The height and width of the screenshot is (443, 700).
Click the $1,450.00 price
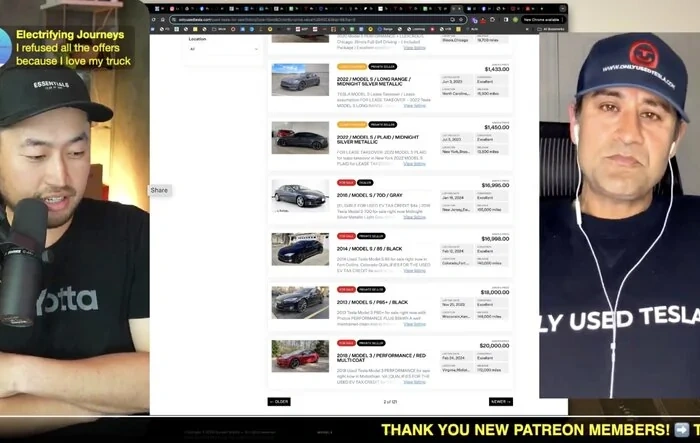496,127
